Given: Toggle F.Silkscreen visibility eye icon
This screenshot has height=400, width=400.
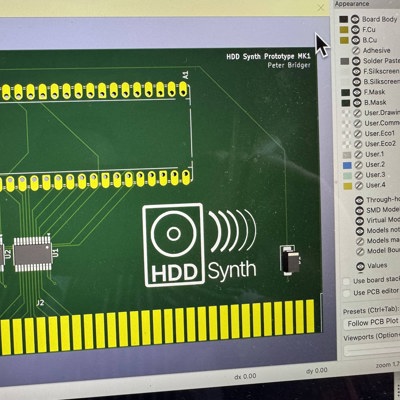Looking at the screenshot, I should coord(357,71).
